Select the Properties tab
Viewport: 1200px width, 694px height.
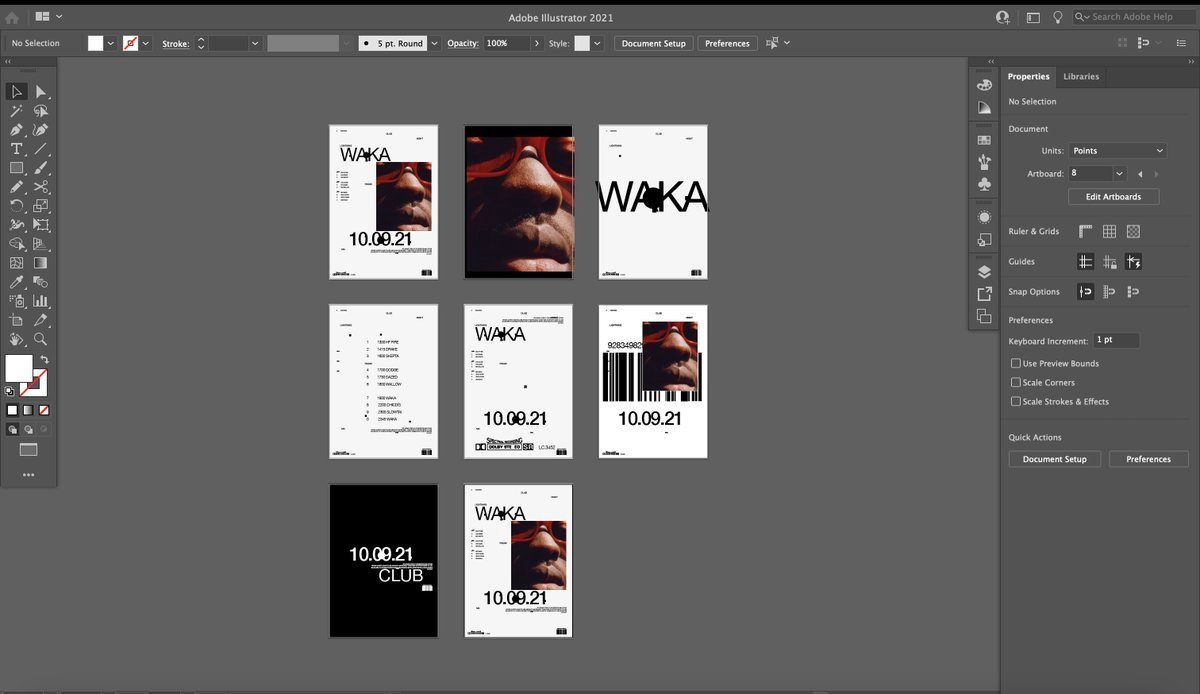click(1028, 76)
